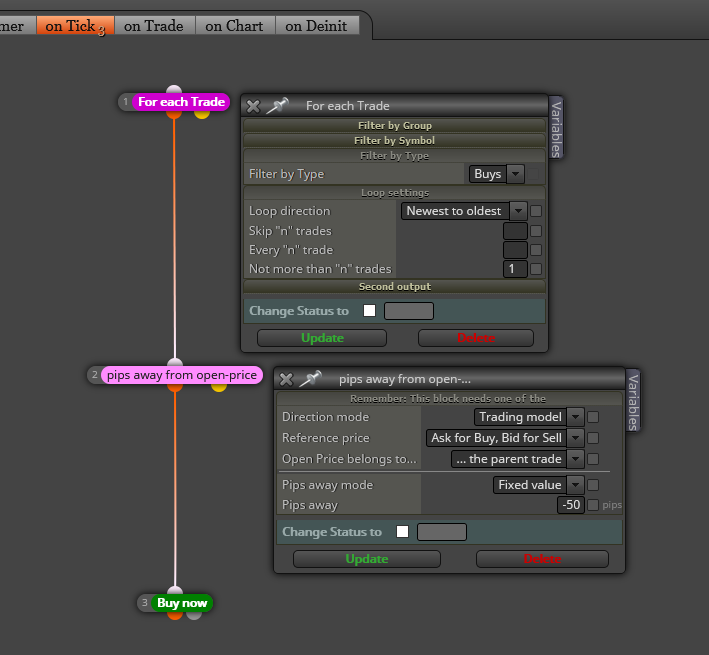Viewport: 709px width, 655px height.
Task: Toggle checkbox next to Every n trade
Action: pyautogui.click(x=536, y=250)
